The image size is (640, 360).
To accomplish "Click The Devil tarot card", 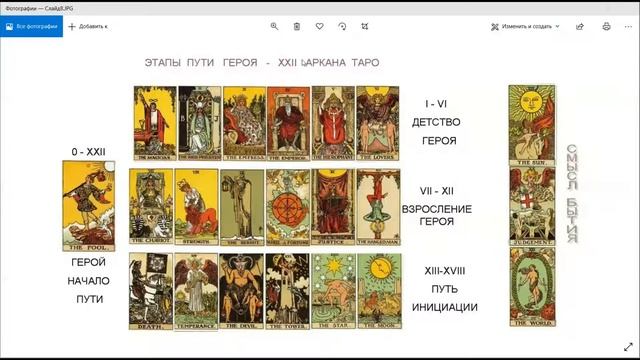I will (242, 291).
